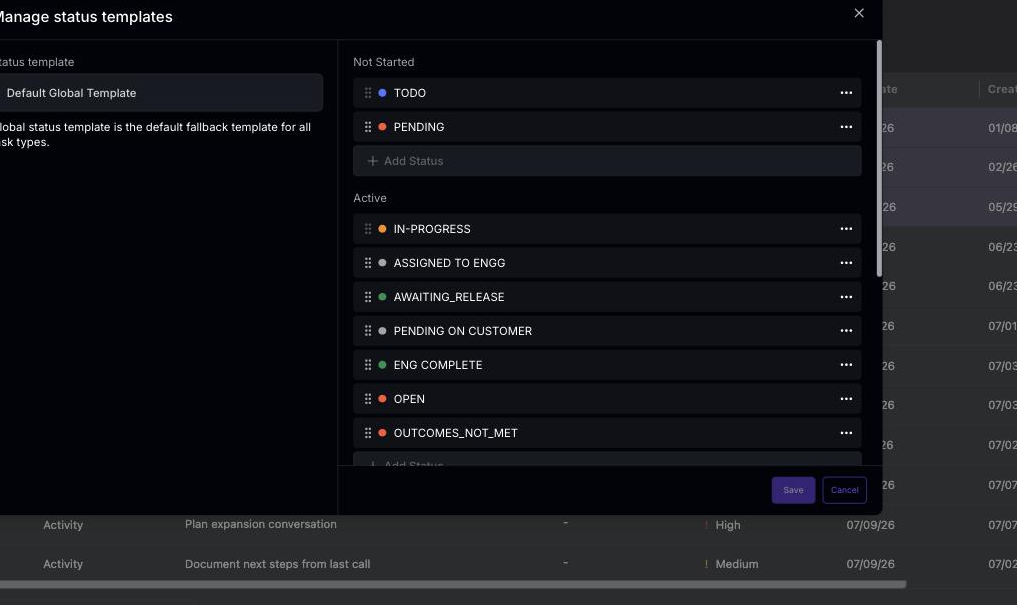The width and height of the screenshot is (1017, 605).
Task: Open ellipsis menu for ENG COMPLETE
Action: pos(846,365)
